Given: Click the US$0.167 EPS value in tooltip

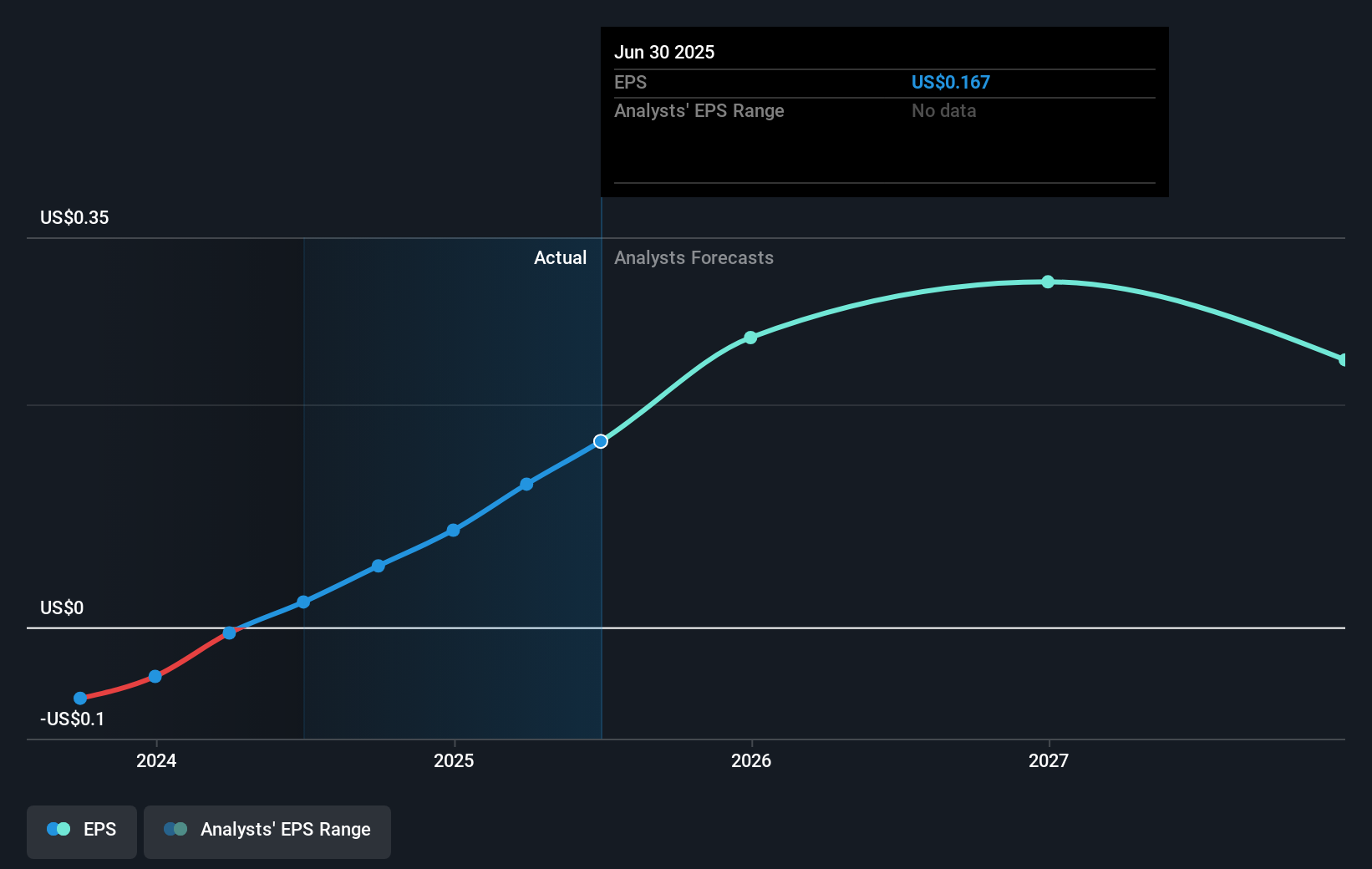Looking at the screenshot, I should click(951, 82).
